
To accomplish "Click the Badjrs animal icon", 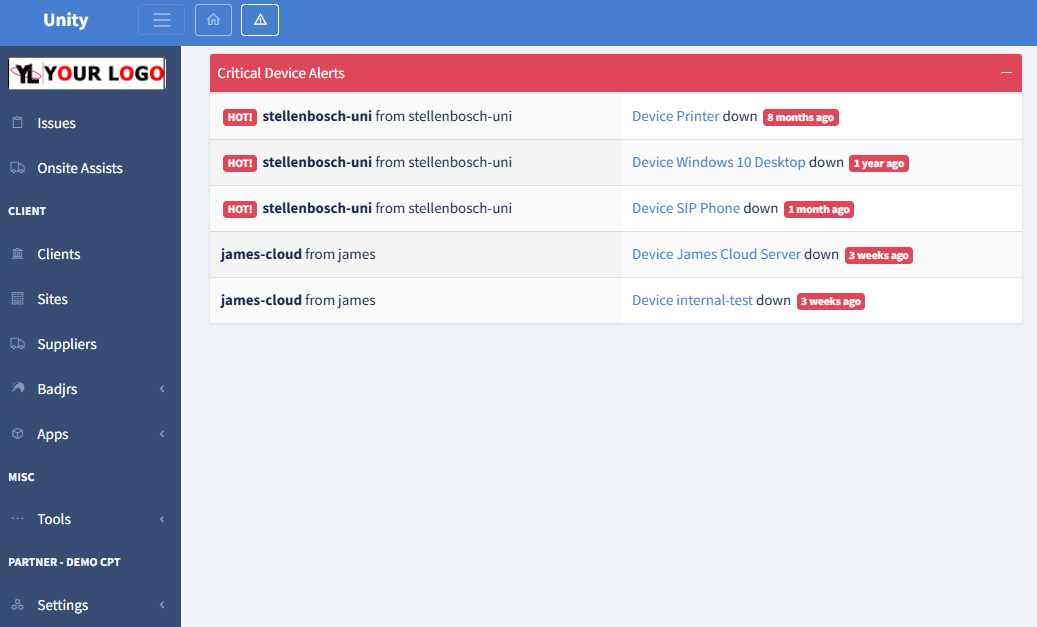I will [x=18, y=388].
